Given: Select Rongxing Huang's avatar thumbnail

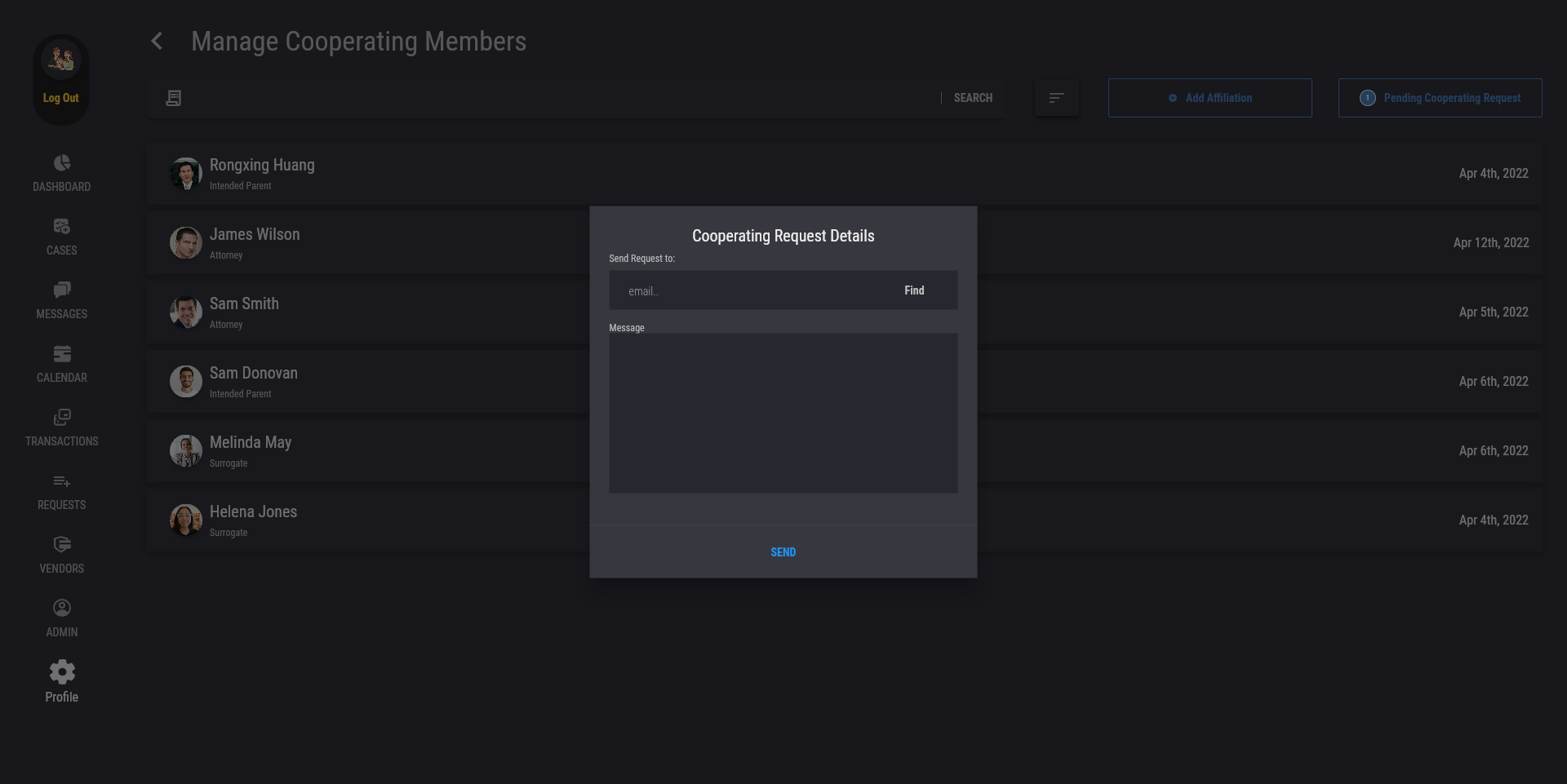Looking at the screenshot, I should [186, 174].
